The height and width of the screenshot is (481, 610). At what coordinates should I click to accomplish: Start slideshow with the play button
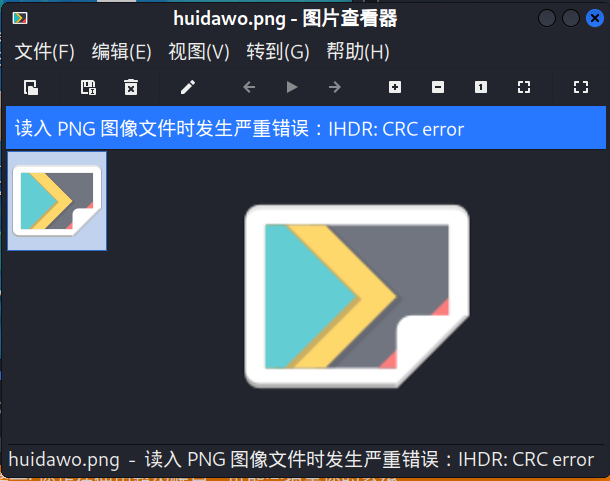[292, 87]
